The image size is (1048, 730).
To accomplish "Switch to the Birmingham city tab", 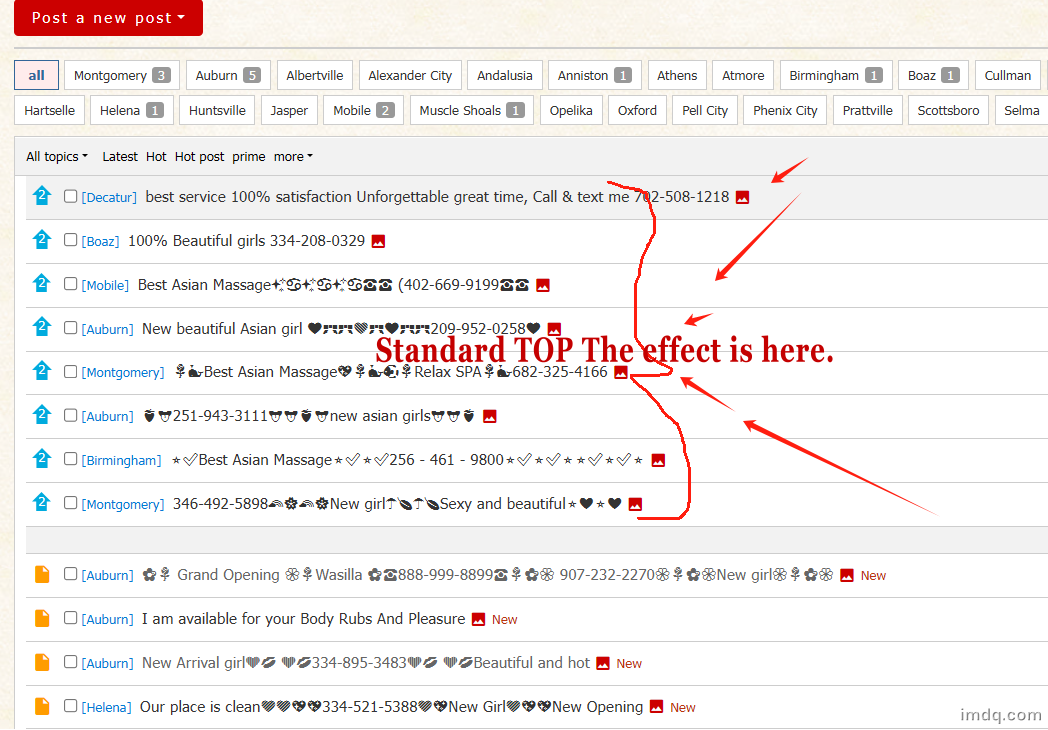I will point(835,76).
